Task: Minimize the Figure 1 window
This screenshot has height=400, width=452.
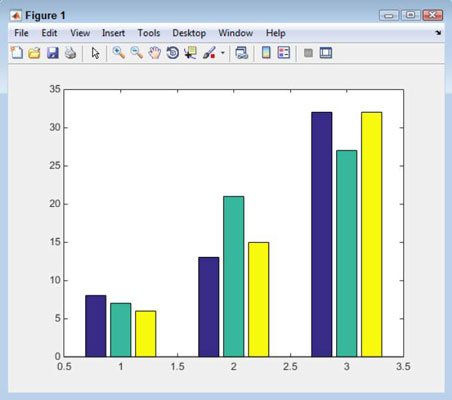Action: click(x=389, y=15)
